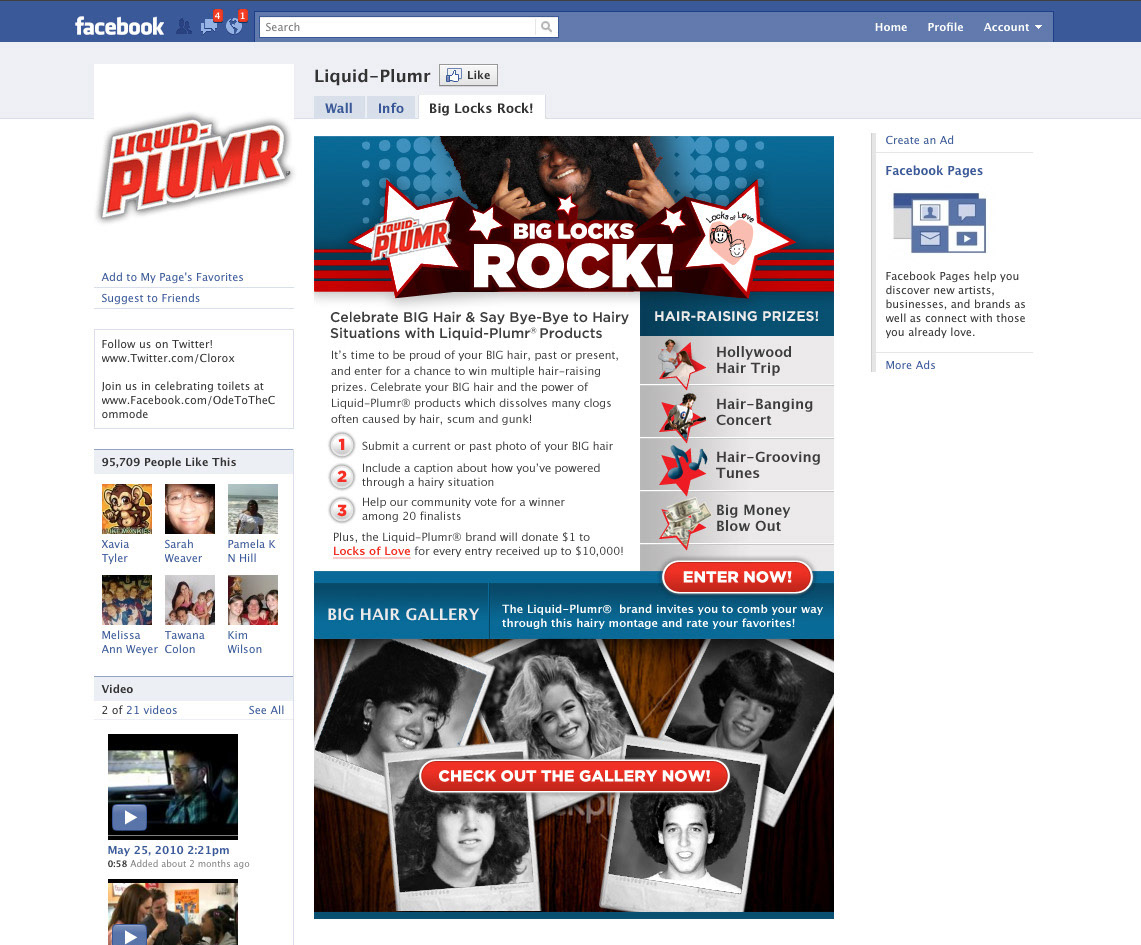
Task: Click the search magnifier icon
Action: point(546,27)
